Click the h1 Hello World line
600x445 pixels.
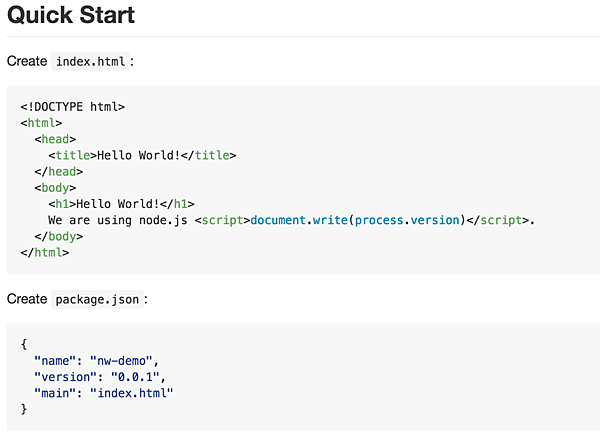120,203
